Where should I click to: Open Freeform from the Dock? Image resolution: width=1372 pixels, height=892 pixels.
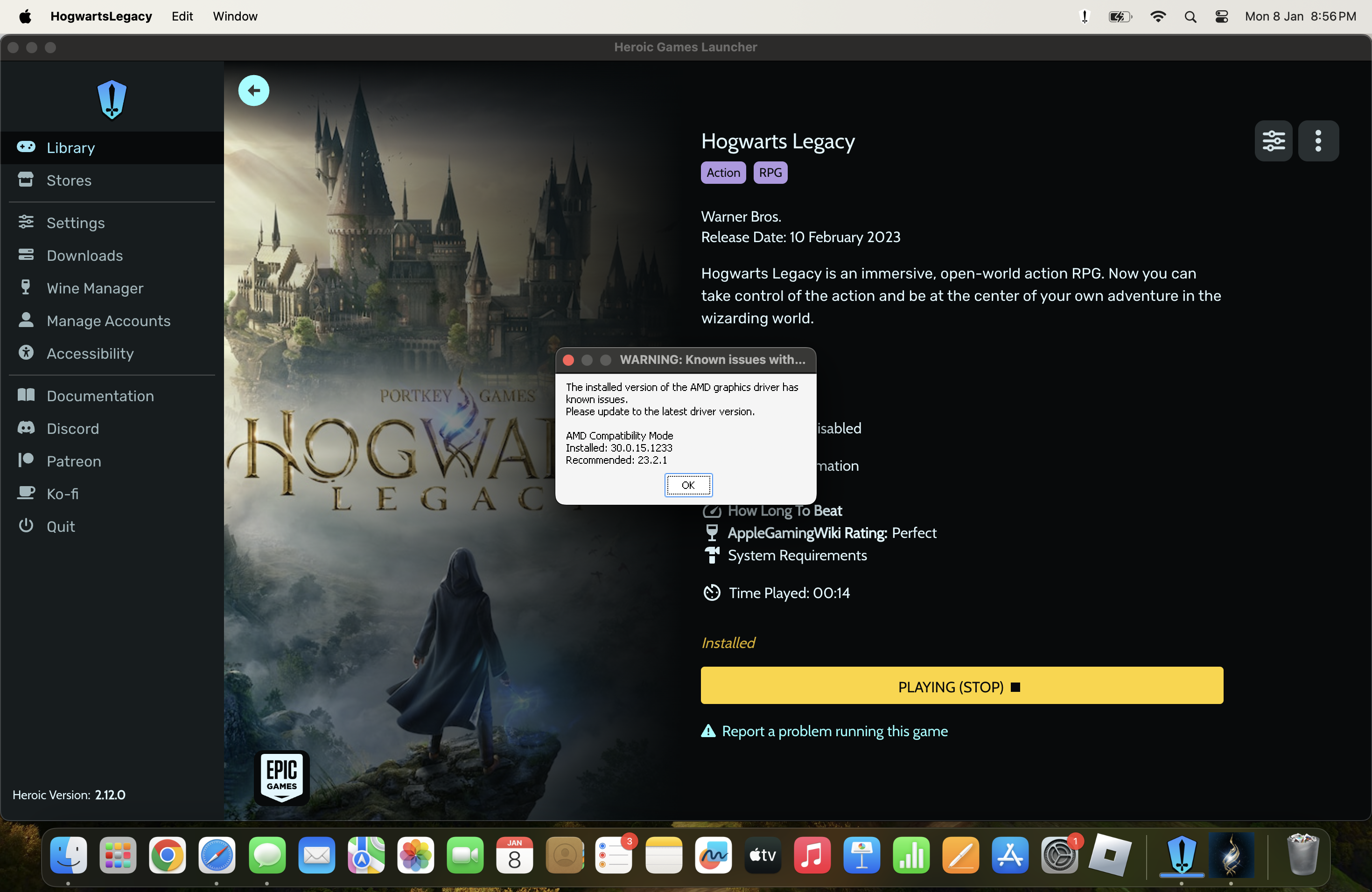coord(713,855)
